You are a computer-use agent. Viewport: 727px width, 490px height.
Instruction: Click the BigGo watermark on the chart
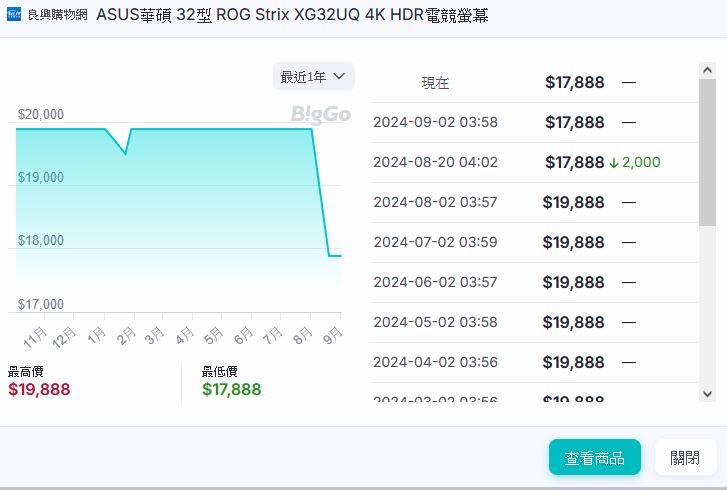click(321, 115)
